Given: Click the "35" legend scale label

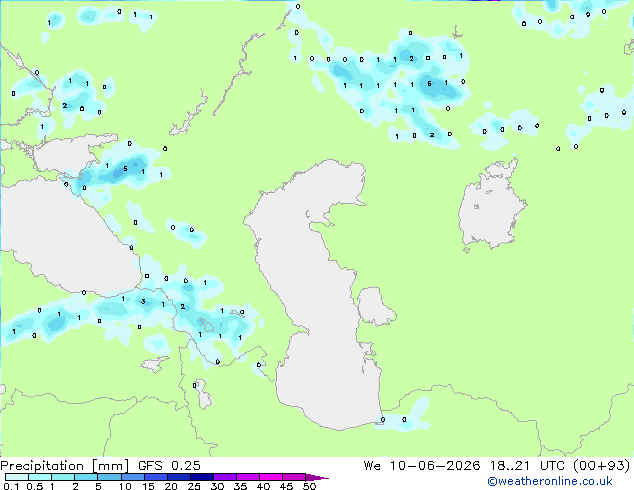Looking at the screenshot, I should pos(240,486).
